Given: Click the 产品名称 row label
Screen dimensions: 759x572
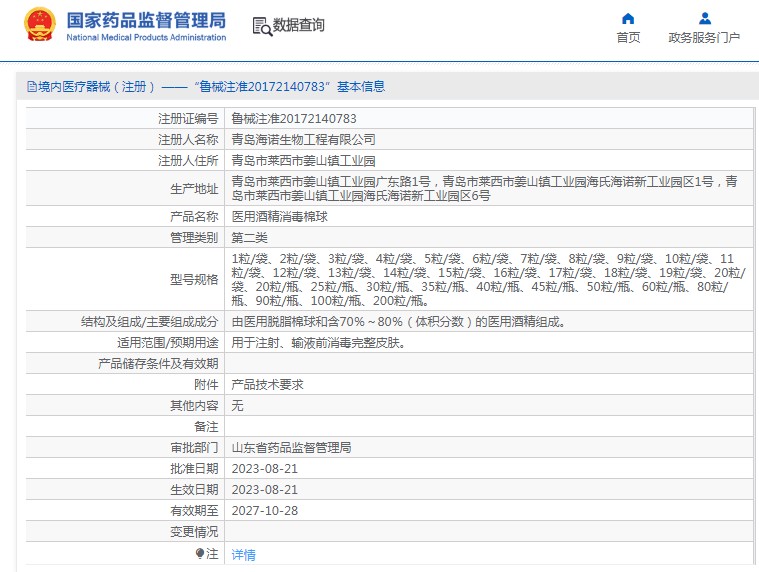Looking at the screenshot, I should coord(194,216).
